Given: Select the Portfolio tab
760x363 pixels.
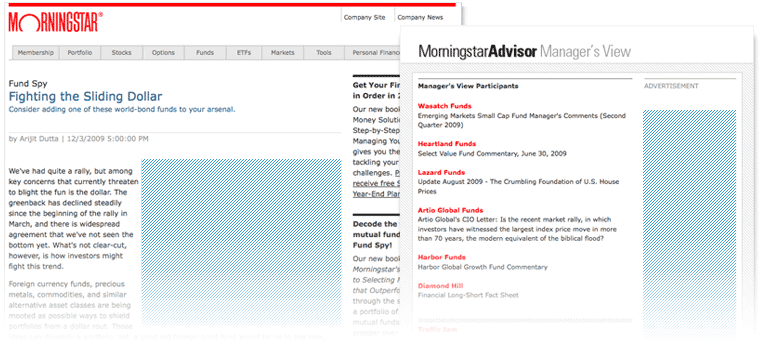Looking at the screenshot, I should (80, 53).
